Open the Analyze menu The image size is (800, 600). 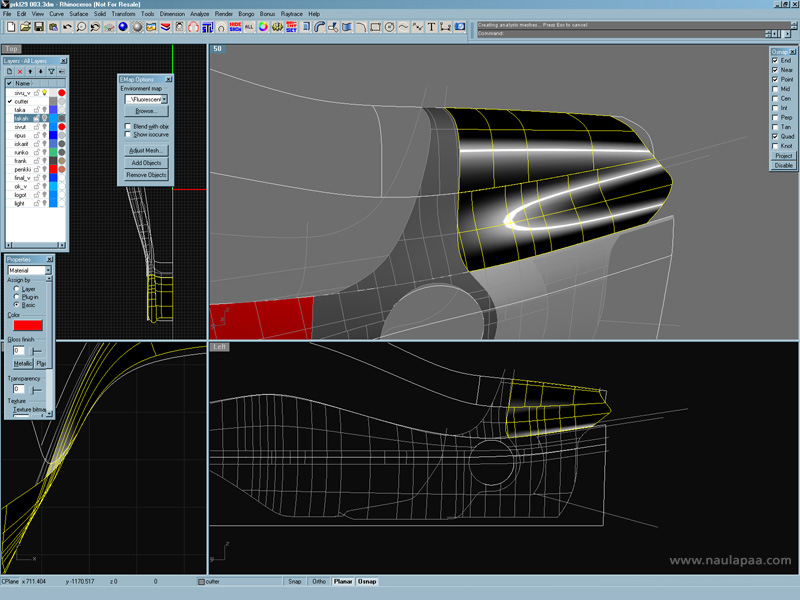198,14
